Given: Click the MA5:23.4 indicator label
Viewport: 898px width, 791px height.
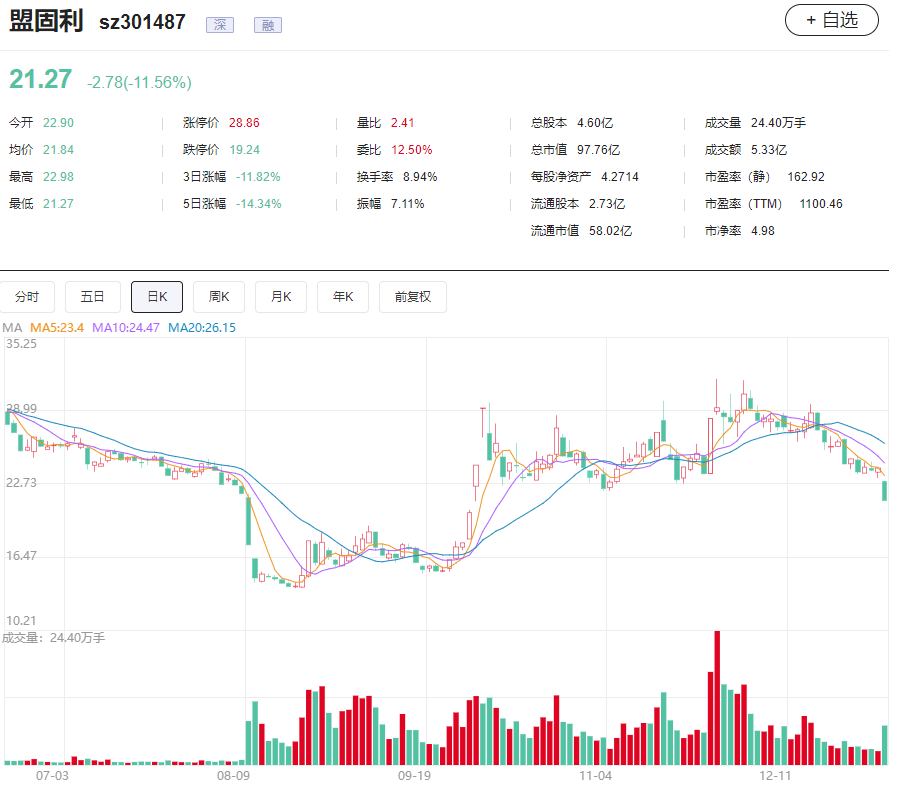Looking at the screenshot, I should [x=57, y=328].
